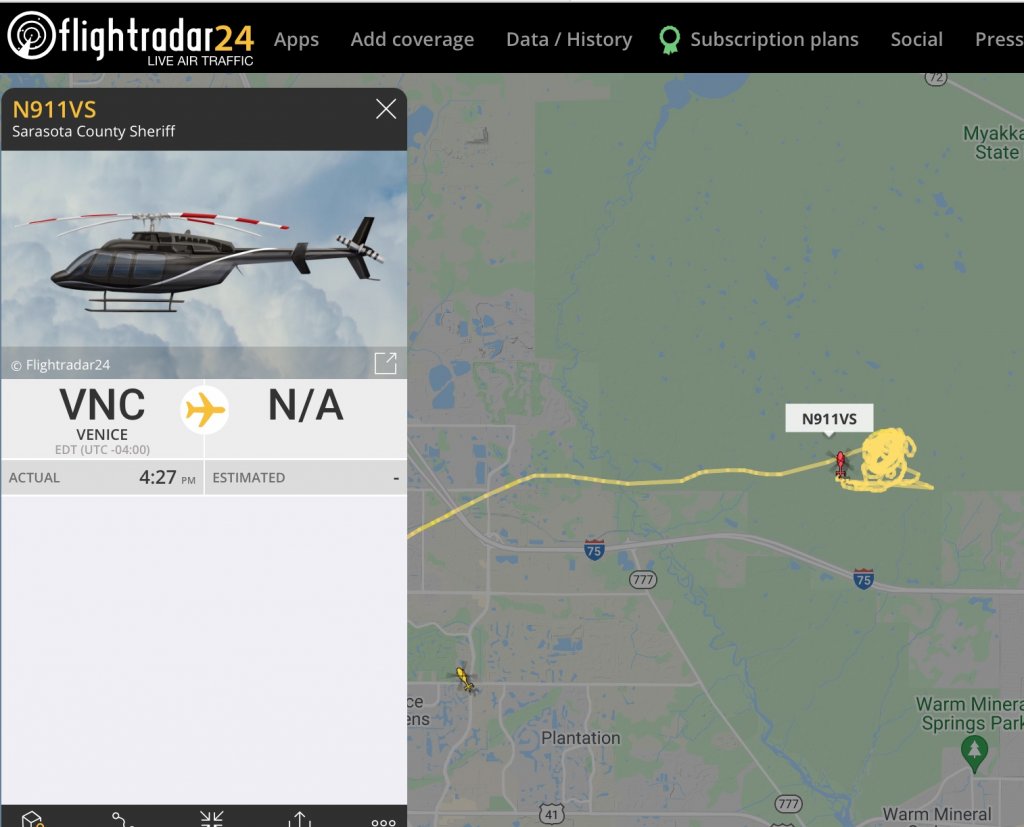The image size is (1024, 827).
Task: Share this flight with the upload icon
Action: point(300,819)
